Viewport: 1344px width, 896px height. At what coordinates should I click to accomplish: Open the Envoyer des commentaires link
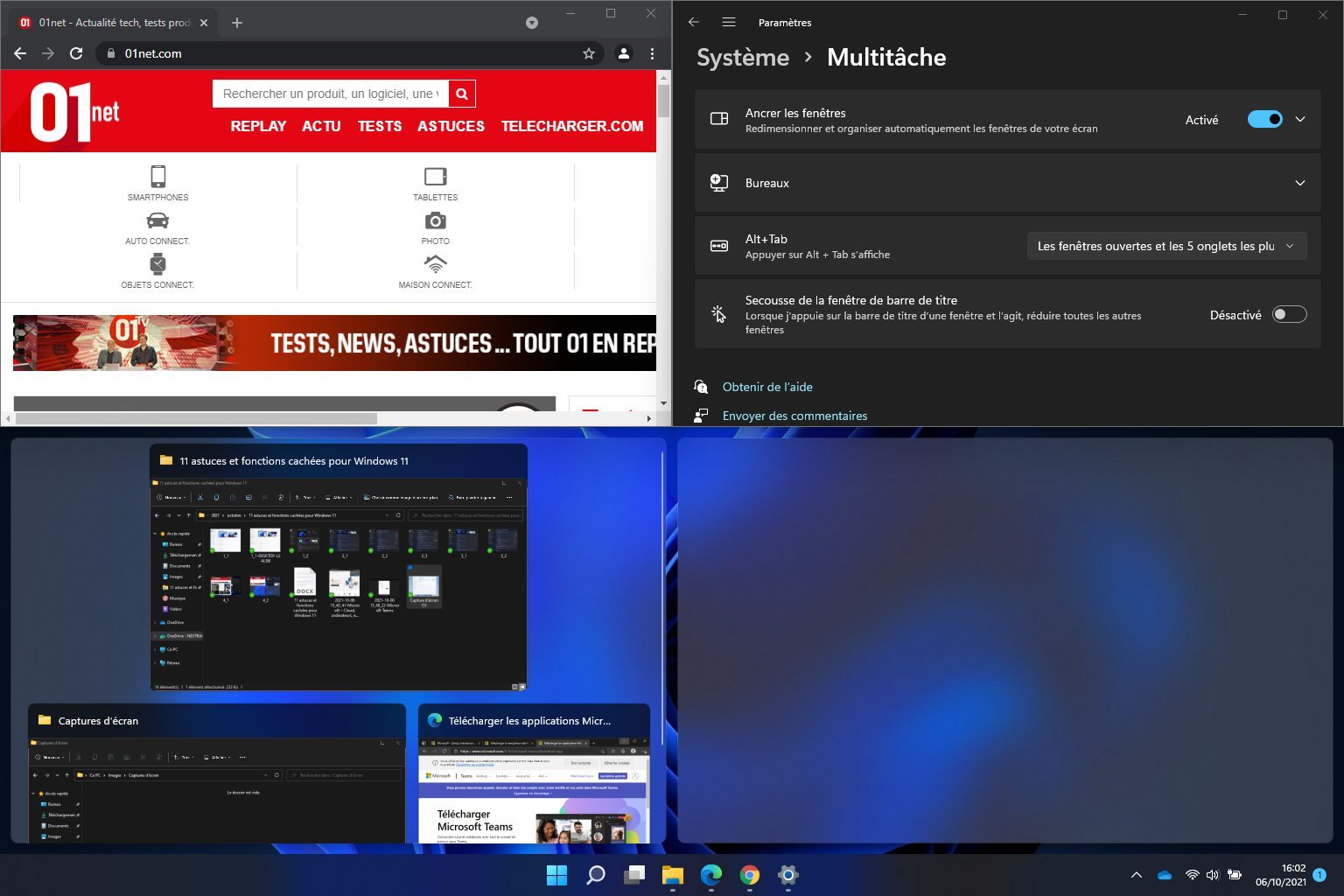(x=794, y=416)
